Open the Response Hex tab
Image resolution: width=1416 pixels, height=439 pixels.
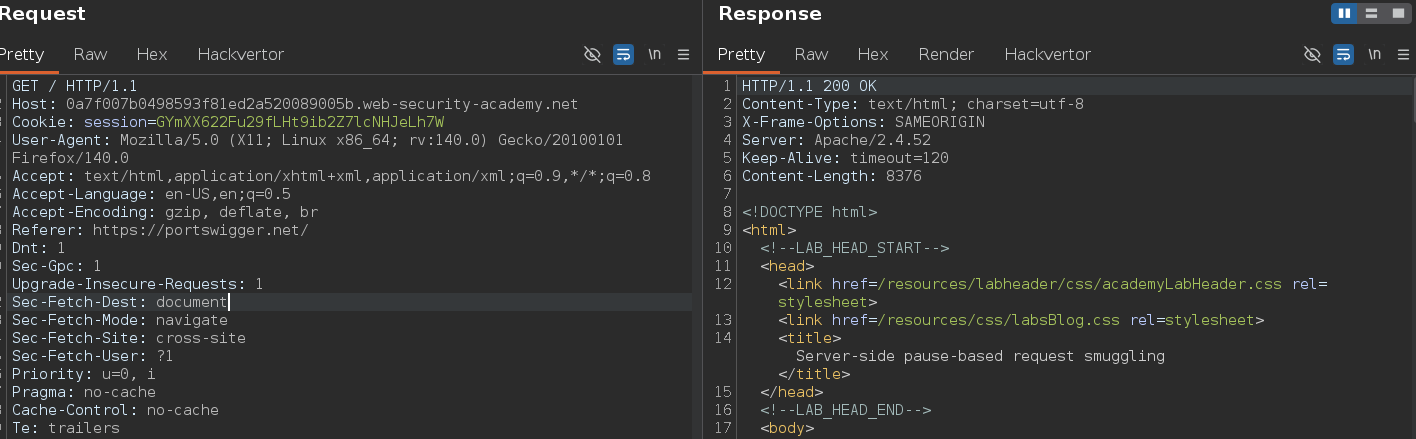click(x=873, y=54)
